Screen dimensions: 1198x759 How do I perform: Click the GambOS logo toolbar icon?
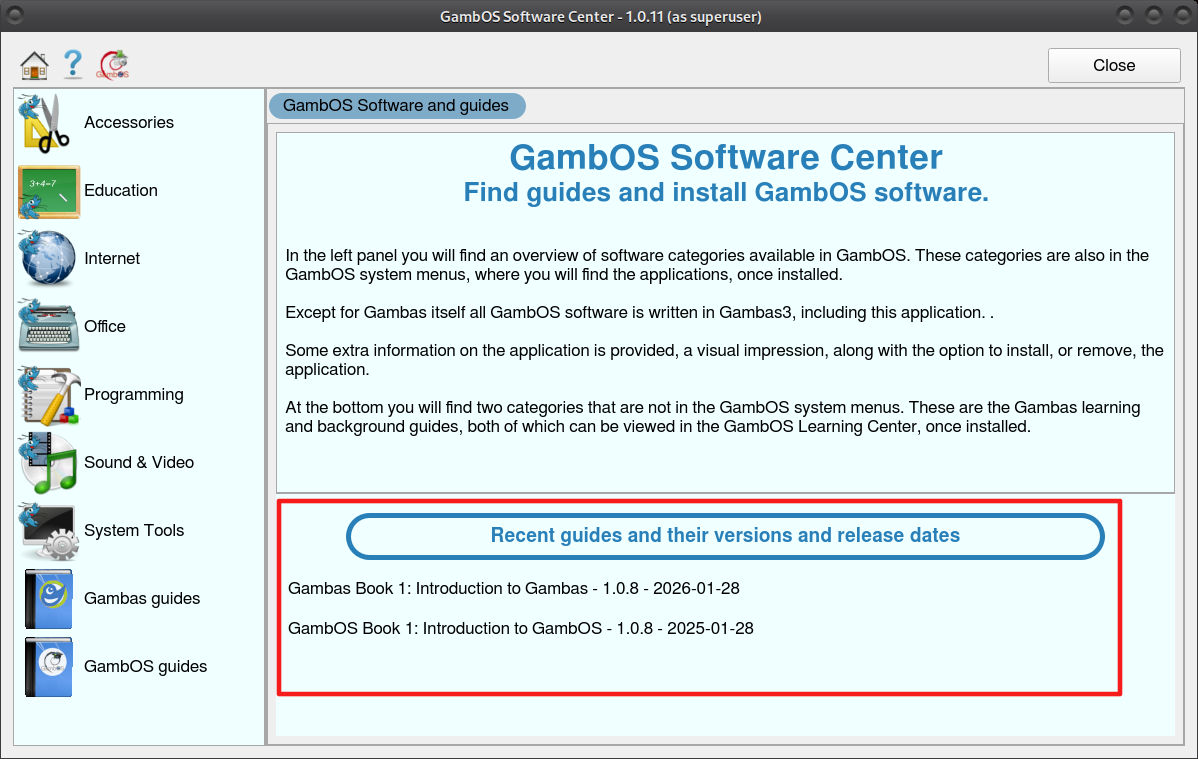point(113,66)
